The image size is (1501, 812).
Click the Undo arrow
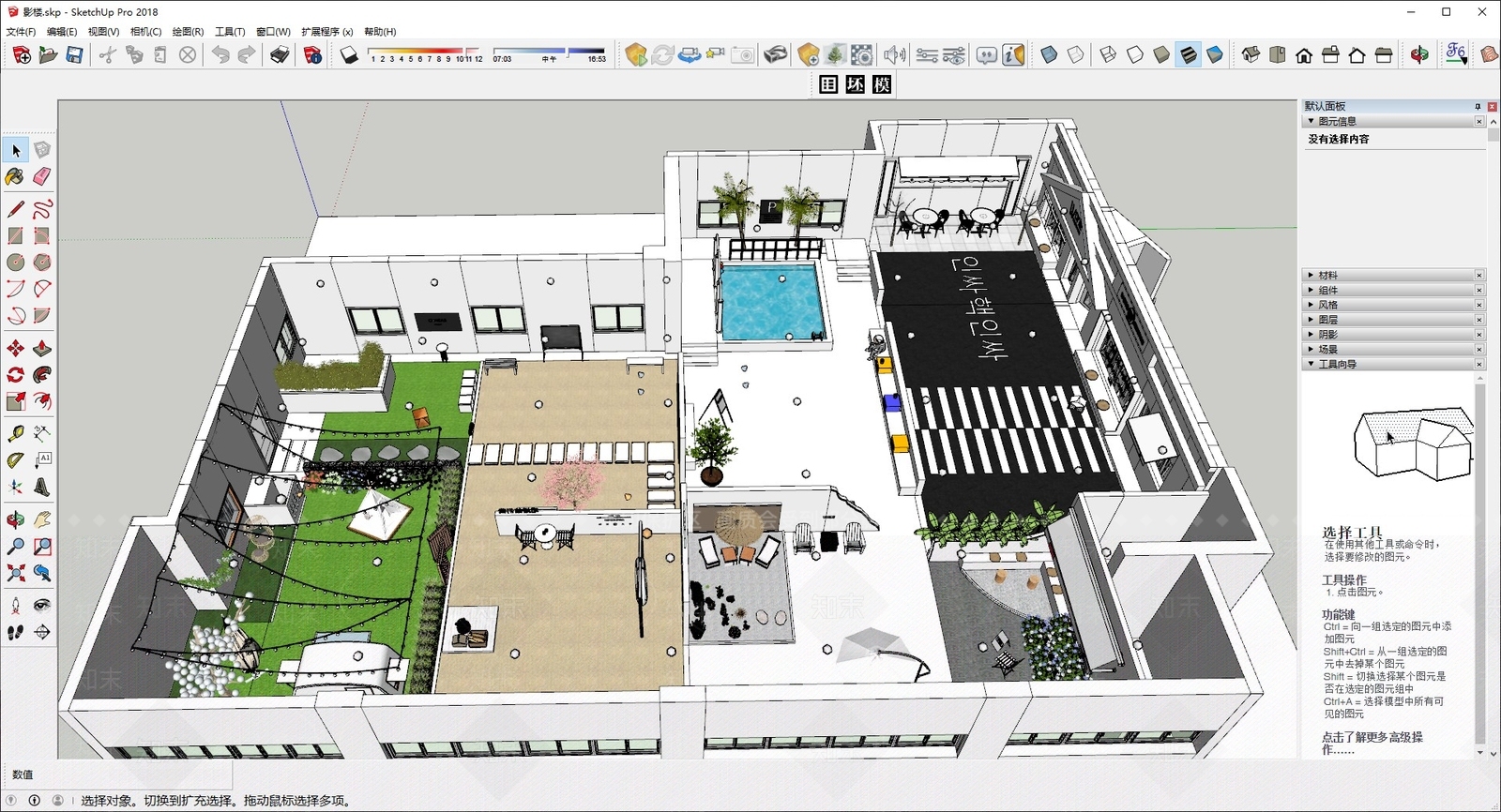pyautogui.click(x=220, y=55)
